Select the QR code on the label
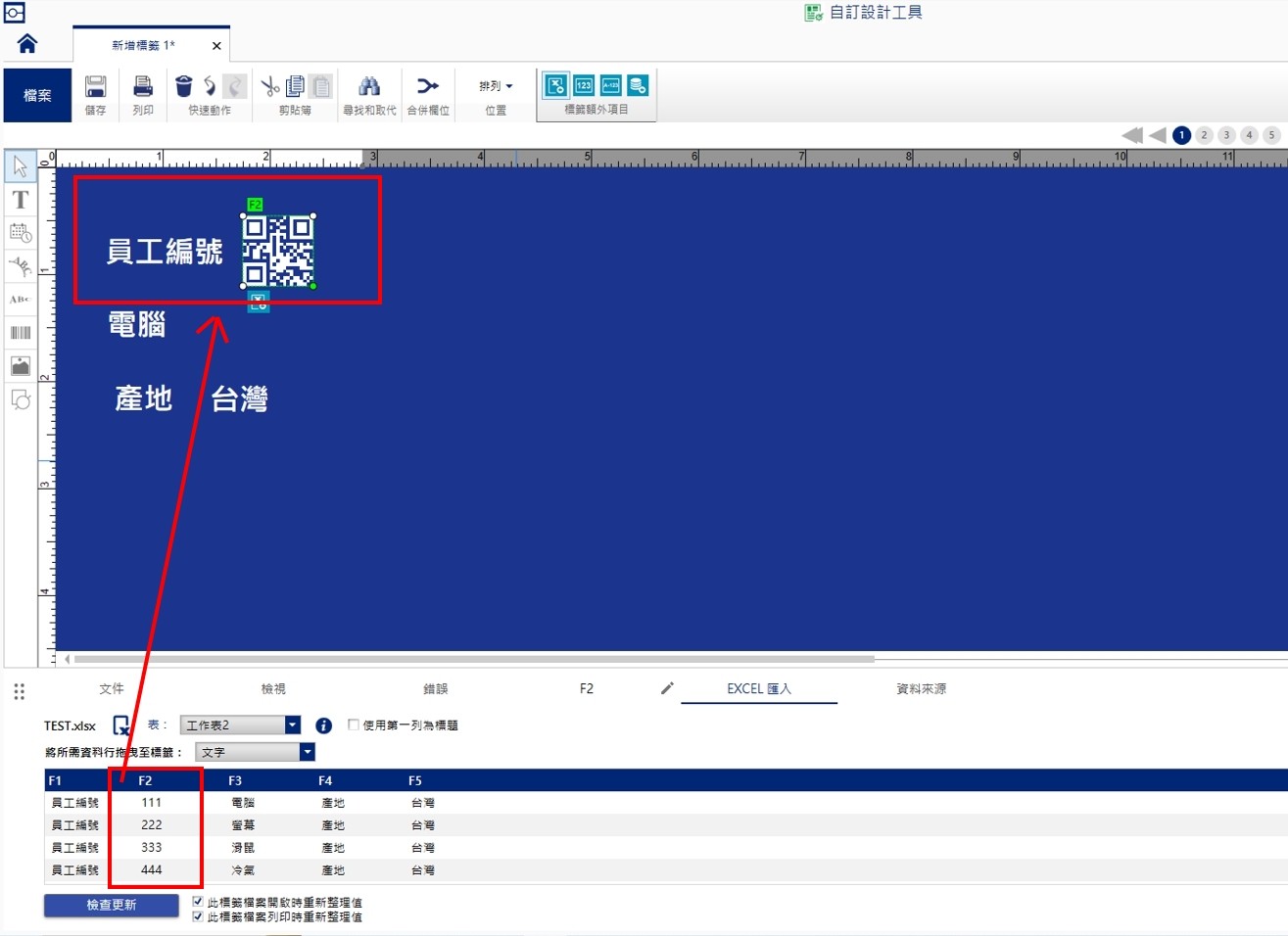The image size is (1288, 936). [278, 252]
